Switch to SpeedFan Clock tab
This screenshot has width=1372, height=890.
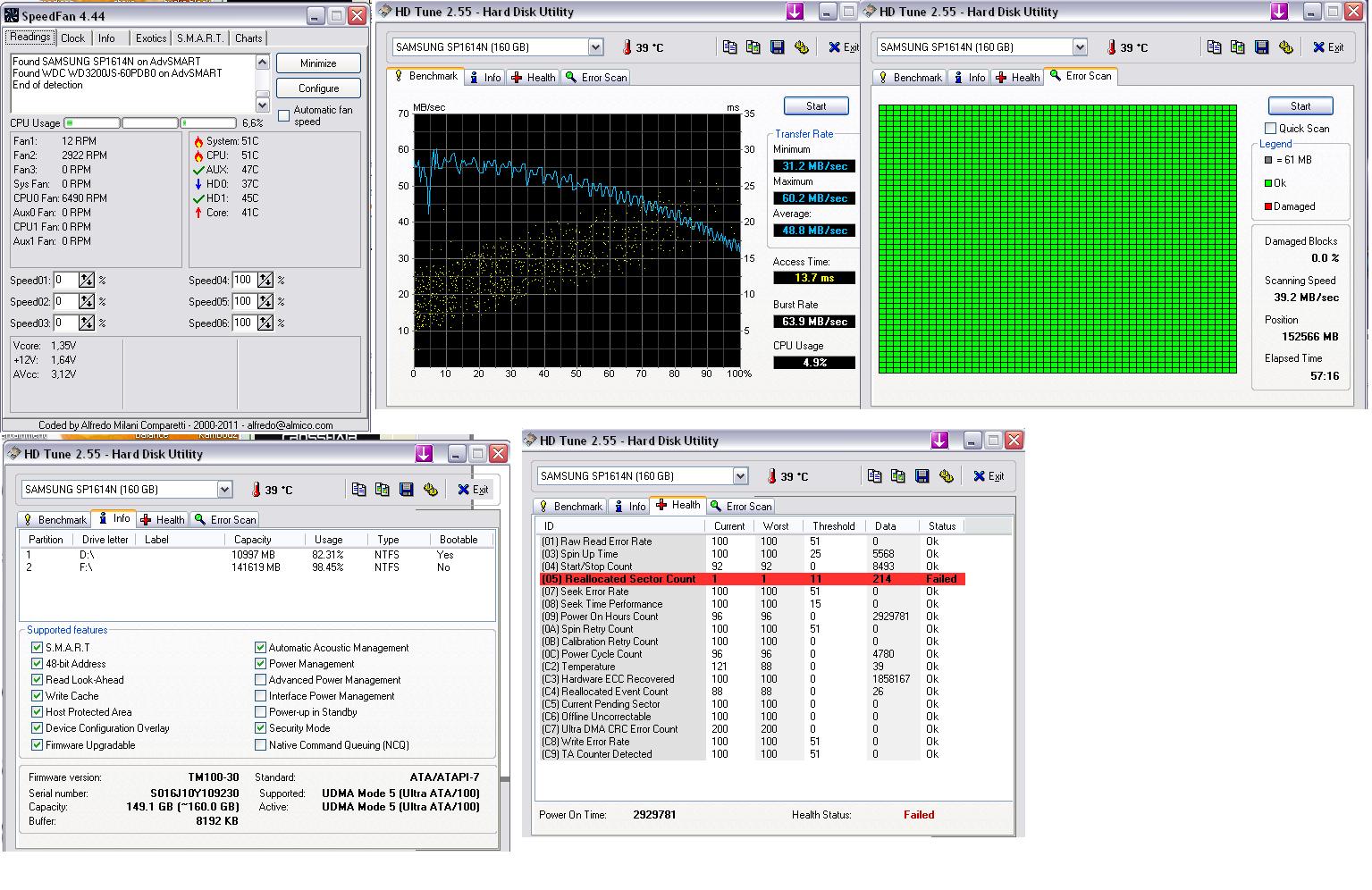[x=73, y=38]
